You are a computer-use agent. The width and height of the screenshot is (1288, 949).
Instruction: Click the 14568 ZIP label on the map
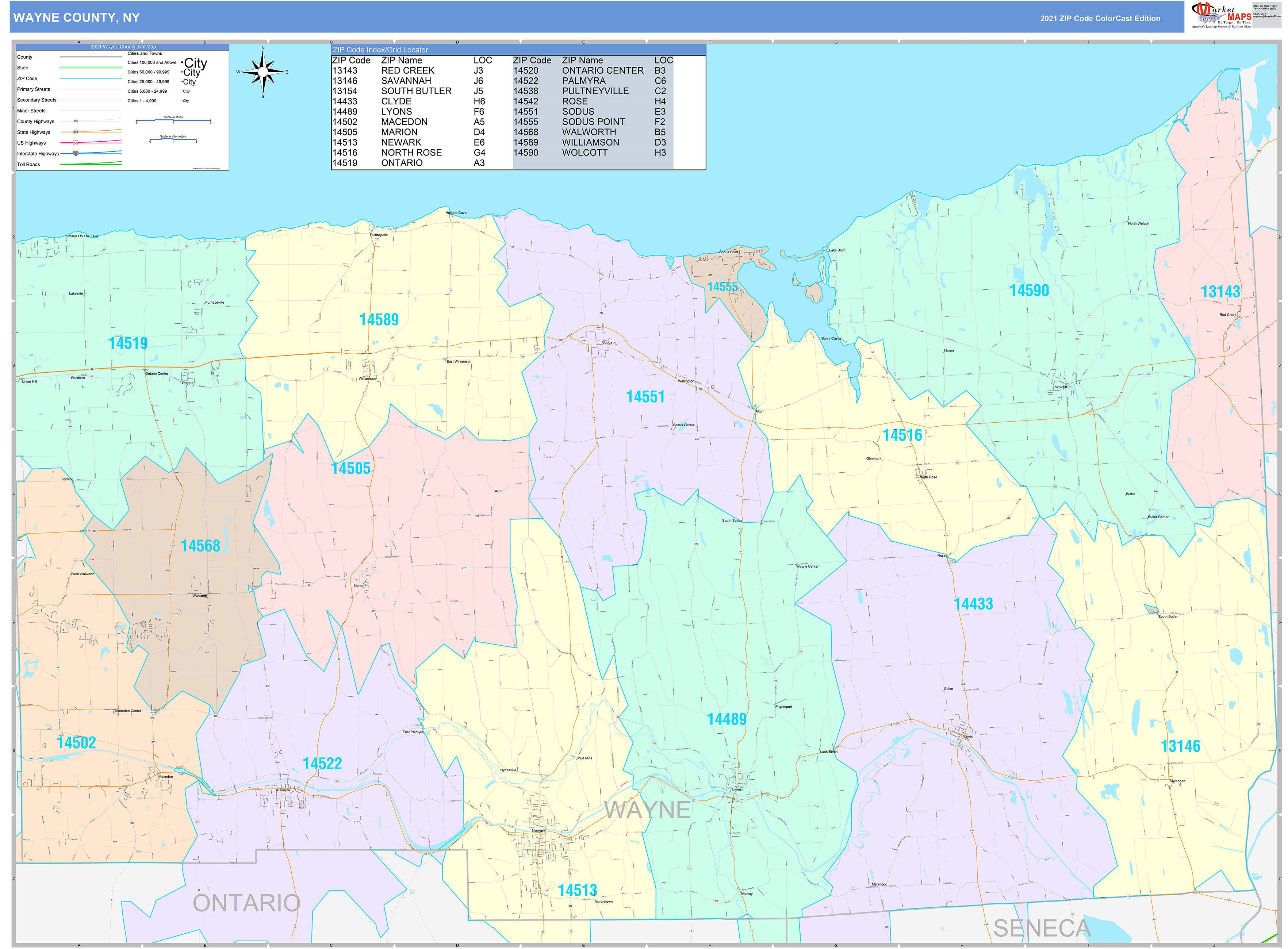pyautogui.click(x=200, y=546)
